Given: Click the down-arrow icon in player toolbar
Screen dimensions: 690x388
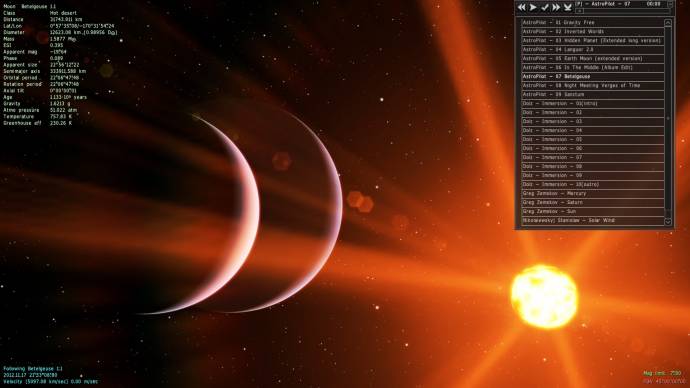Looking at the screenshot, I should [568, 7].
